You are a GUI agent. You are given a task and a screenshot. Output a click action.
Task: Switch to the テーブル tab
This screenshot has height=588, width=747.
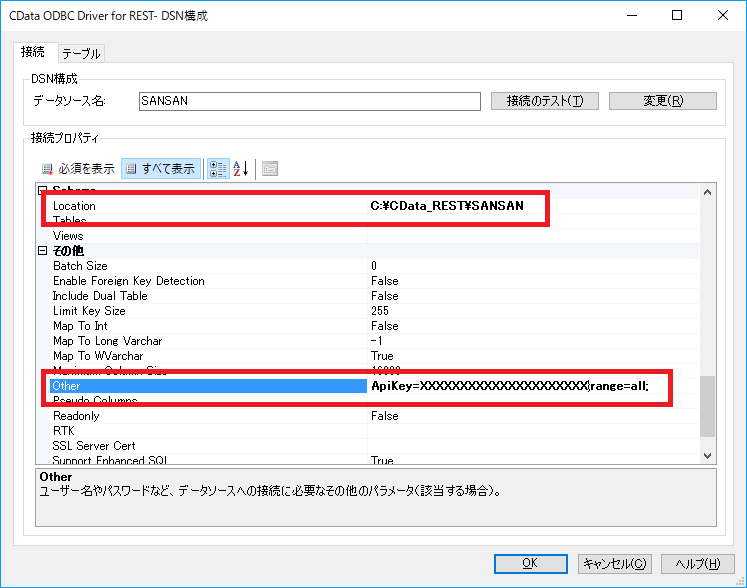(x=81, y=53)
